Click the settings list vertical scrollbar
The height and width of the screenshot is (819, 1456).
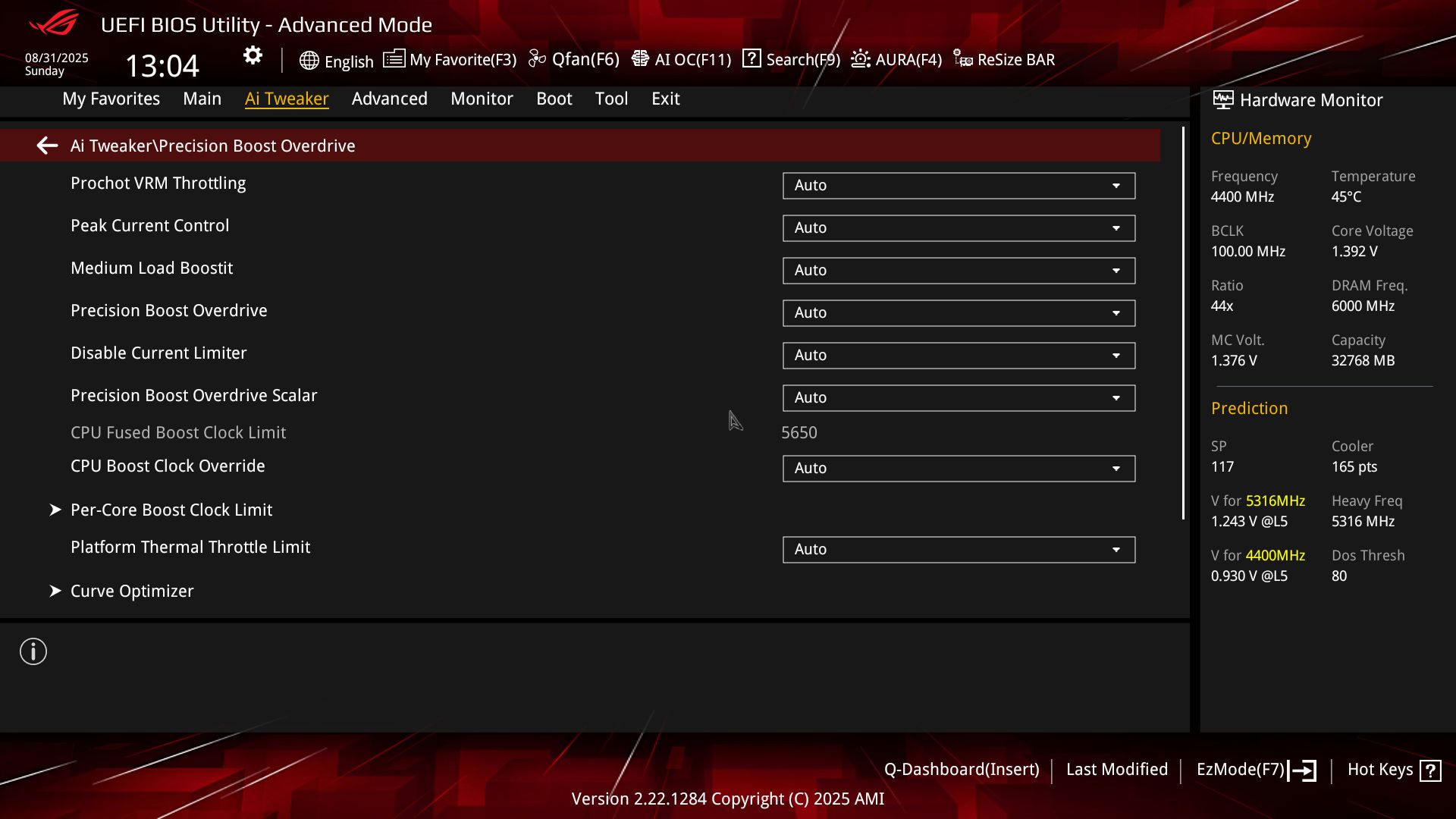click(1183, 323)
